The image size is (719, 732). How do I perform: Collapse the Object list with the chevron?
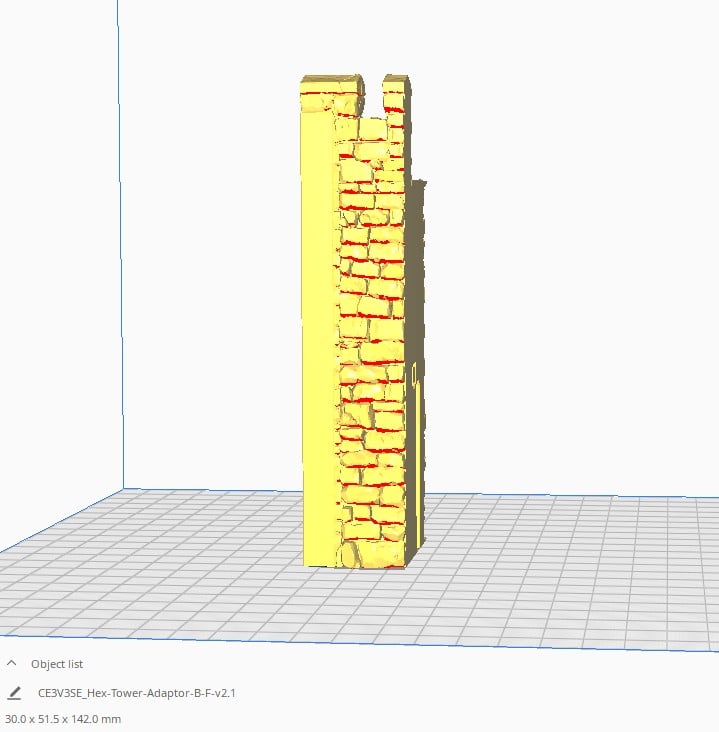[12, 663]
